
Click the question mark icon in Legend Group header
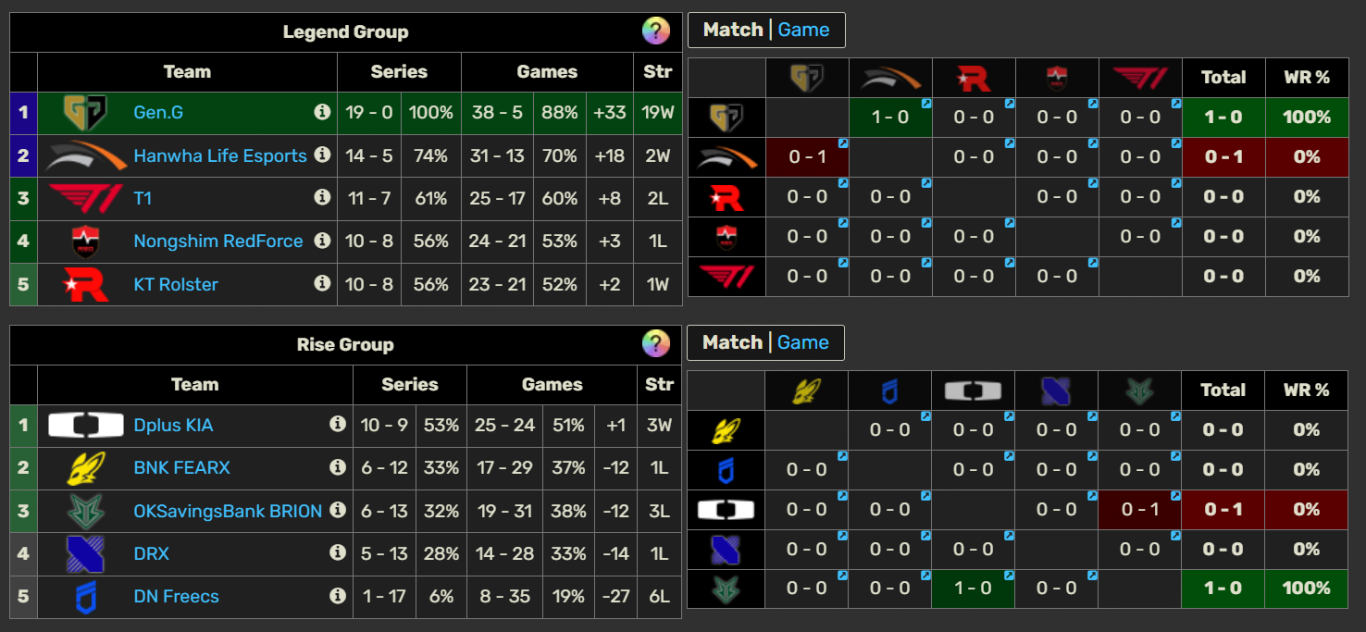[x=657, y=31]
